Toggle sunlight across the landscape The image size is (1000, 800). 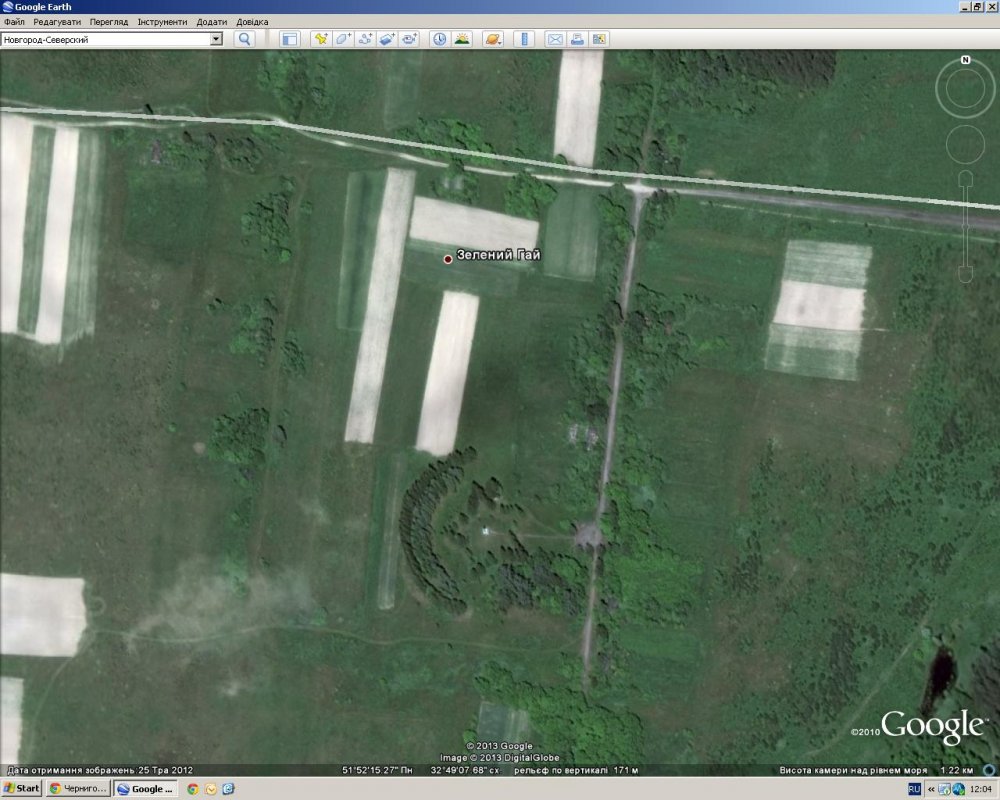coord(462,39)
